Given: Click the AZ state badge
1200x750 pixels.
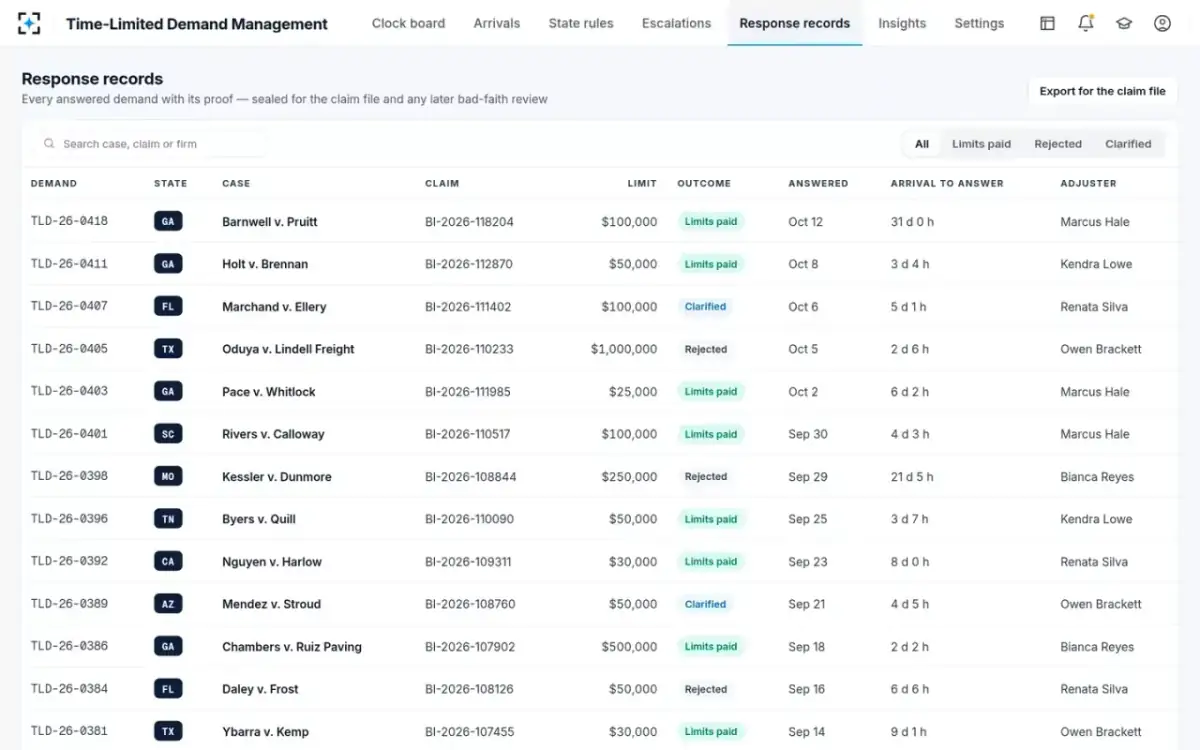Looking at the screenshot, I should [x=168, y=604].
